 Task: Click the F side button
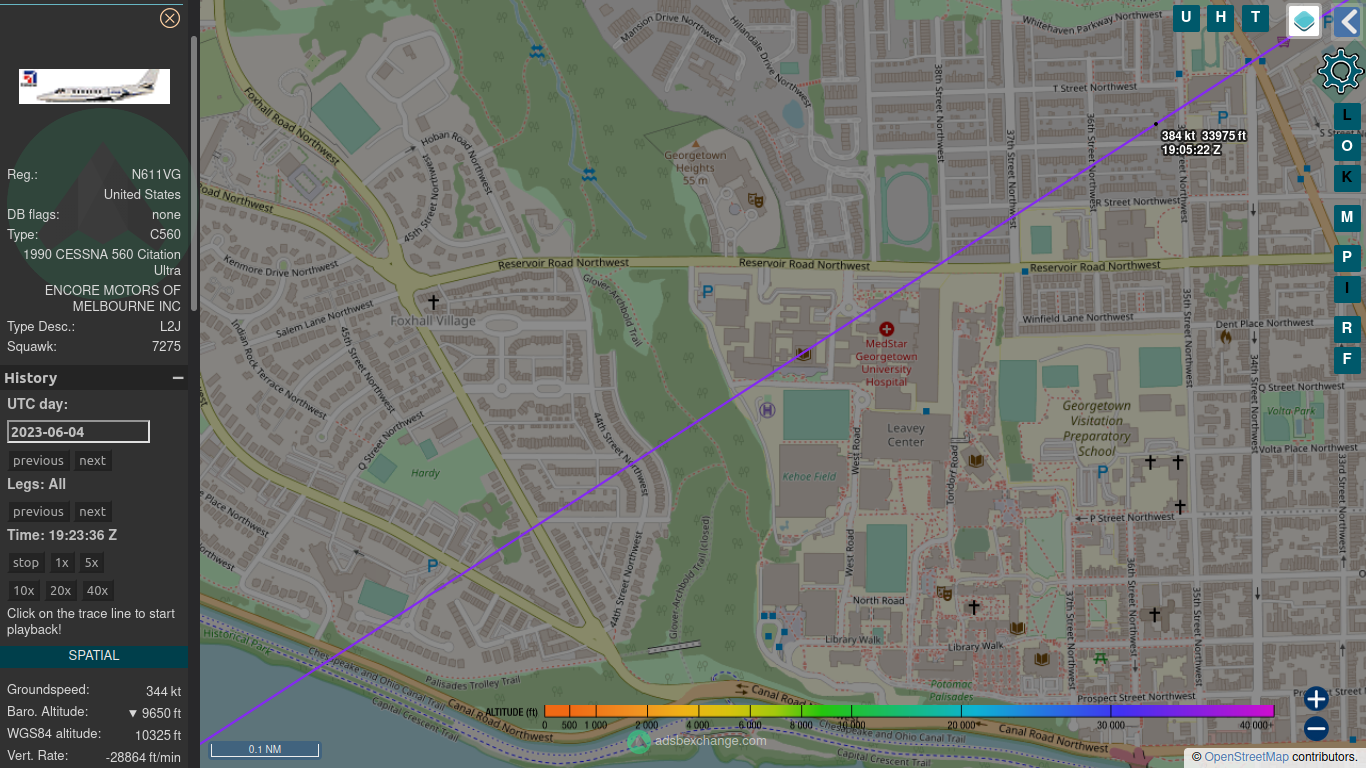1347,359
